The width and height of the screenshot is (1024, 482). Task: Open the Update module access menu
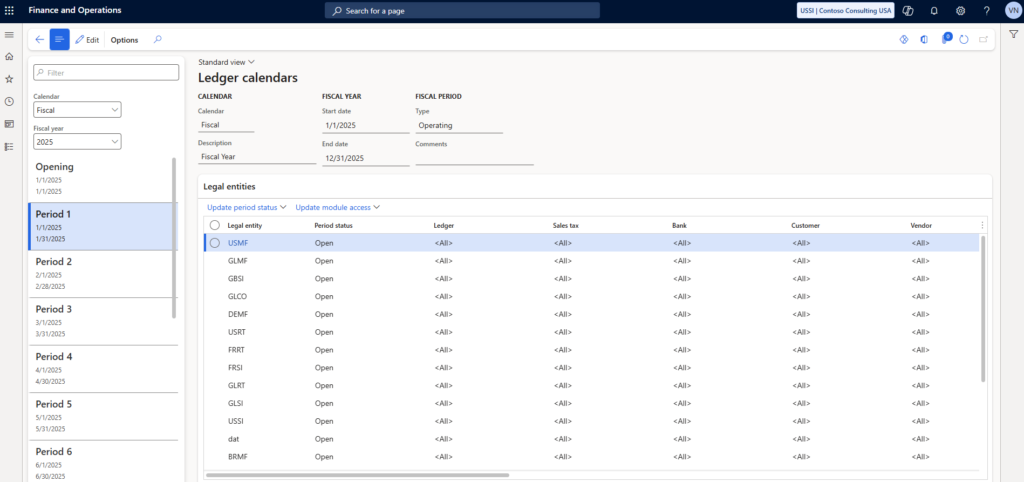pyautogui.click(x=337, y=207)
